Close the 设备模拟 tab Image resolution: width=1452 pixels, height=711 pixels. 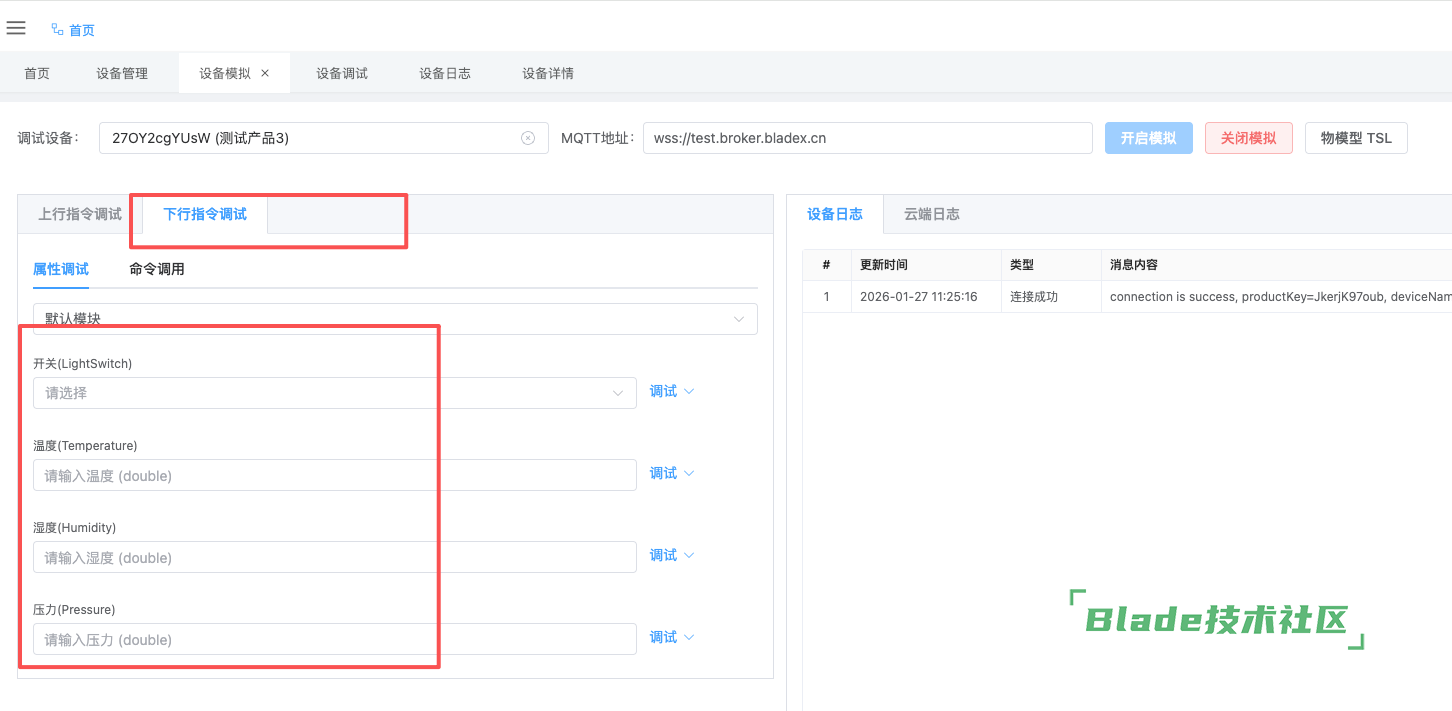pos(265,73)
